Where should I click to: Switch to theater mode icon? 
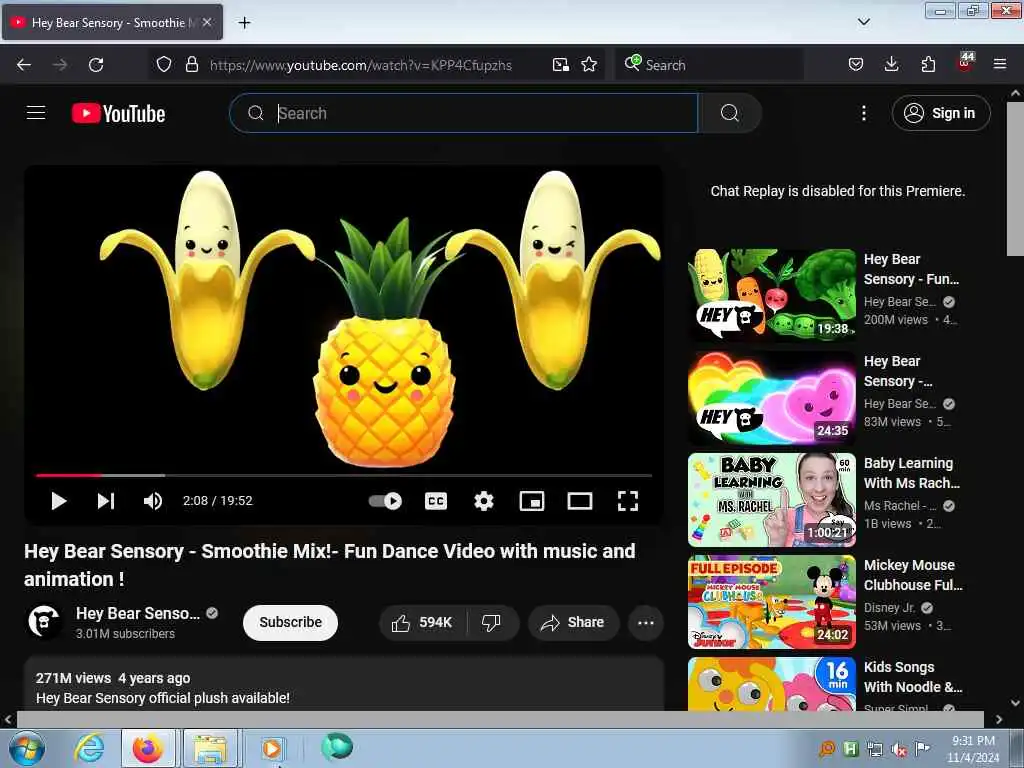coord(580,501)
